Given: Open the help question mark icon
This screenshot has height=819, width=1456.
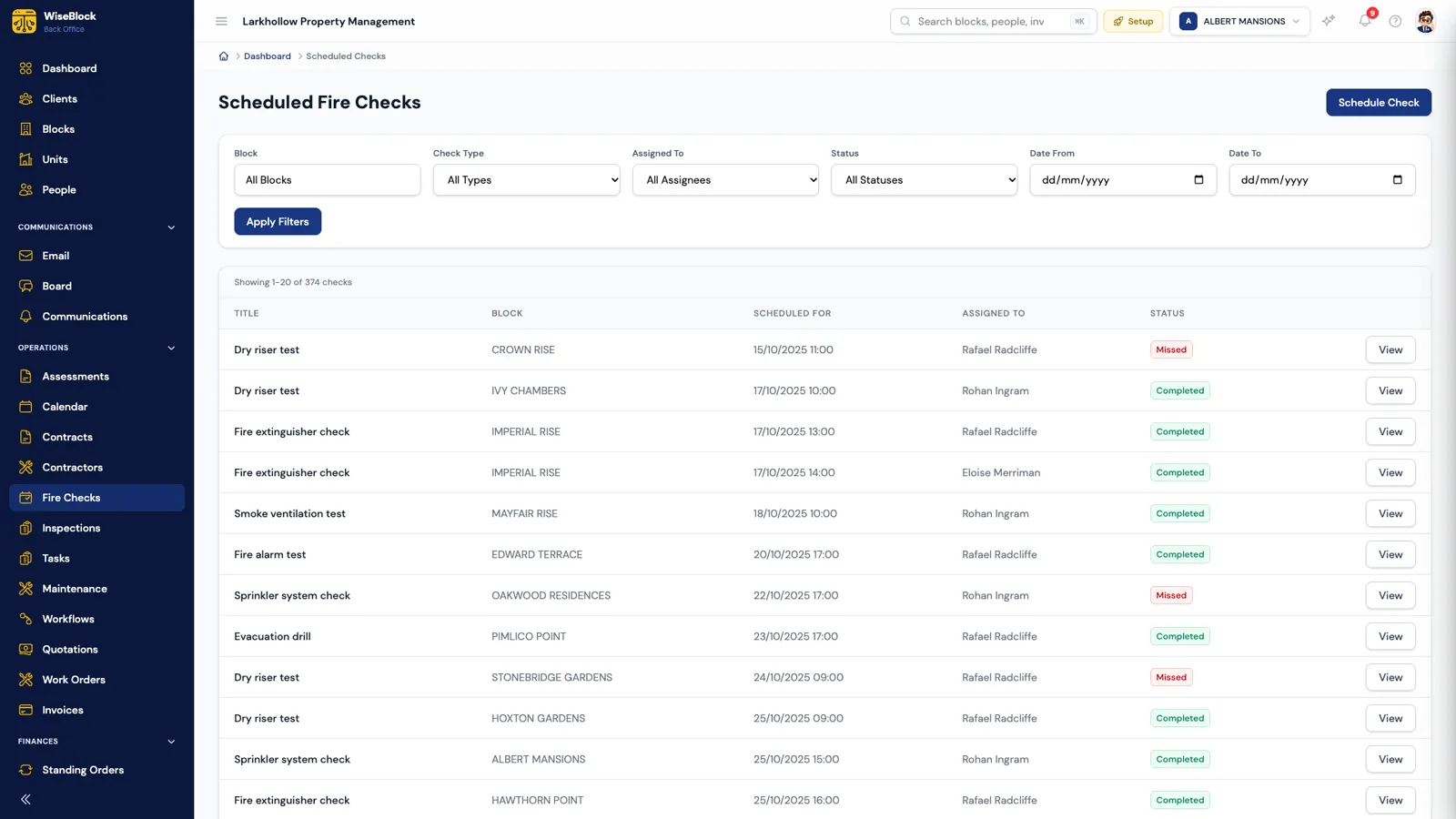Looking at the screenshot, I should point(1395,21).
